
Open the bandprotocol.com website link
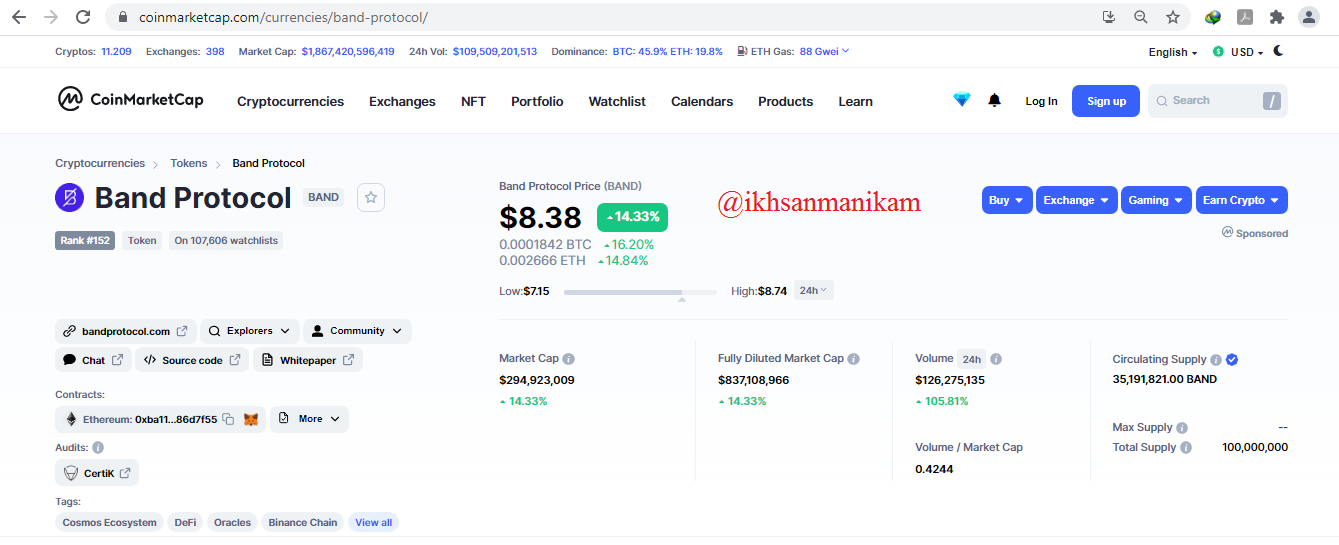coord(126,331)
